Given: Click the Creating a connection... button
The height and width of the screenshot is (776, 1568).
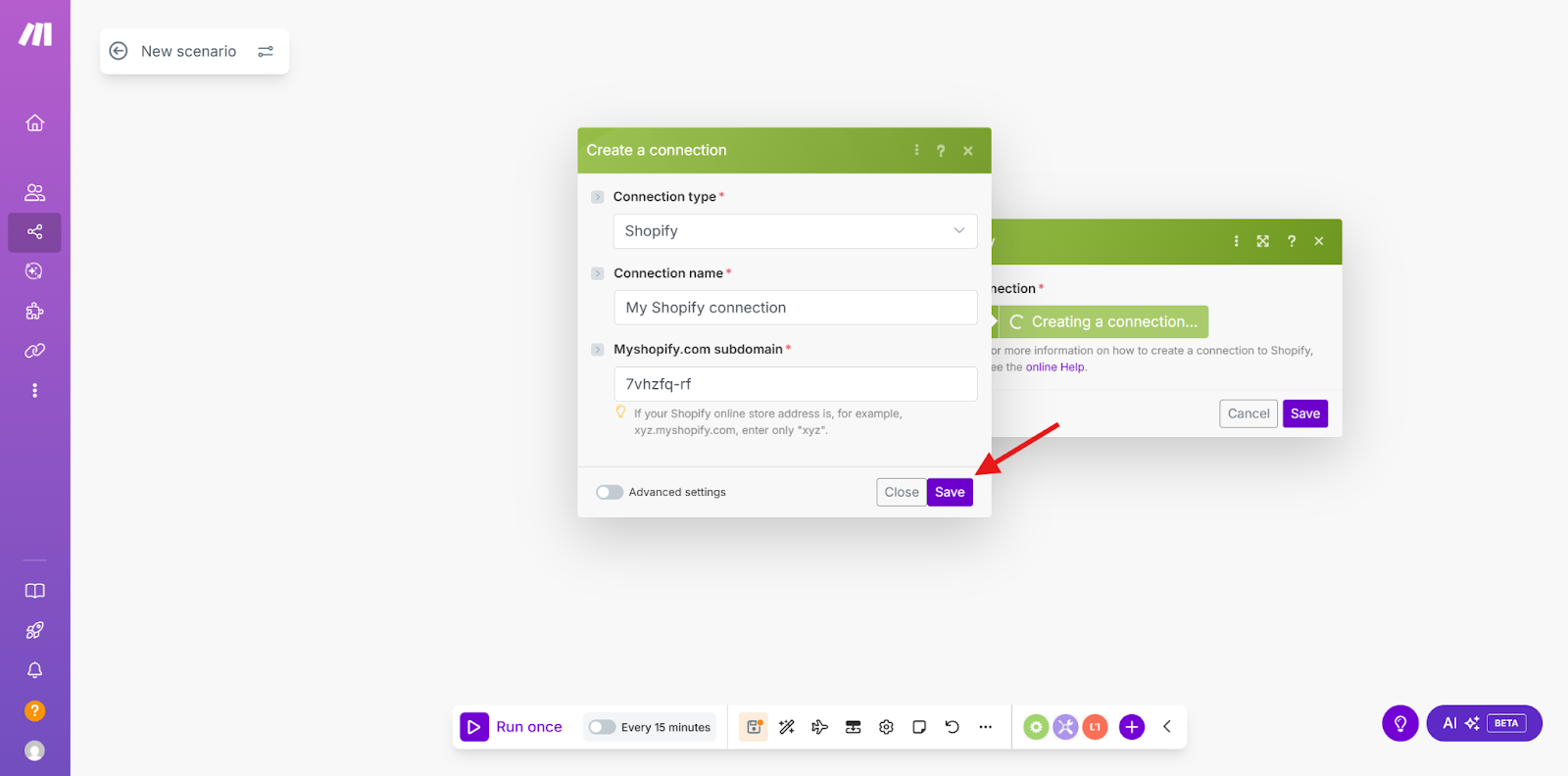Looking at the screenshot, I should point(1102,321).
